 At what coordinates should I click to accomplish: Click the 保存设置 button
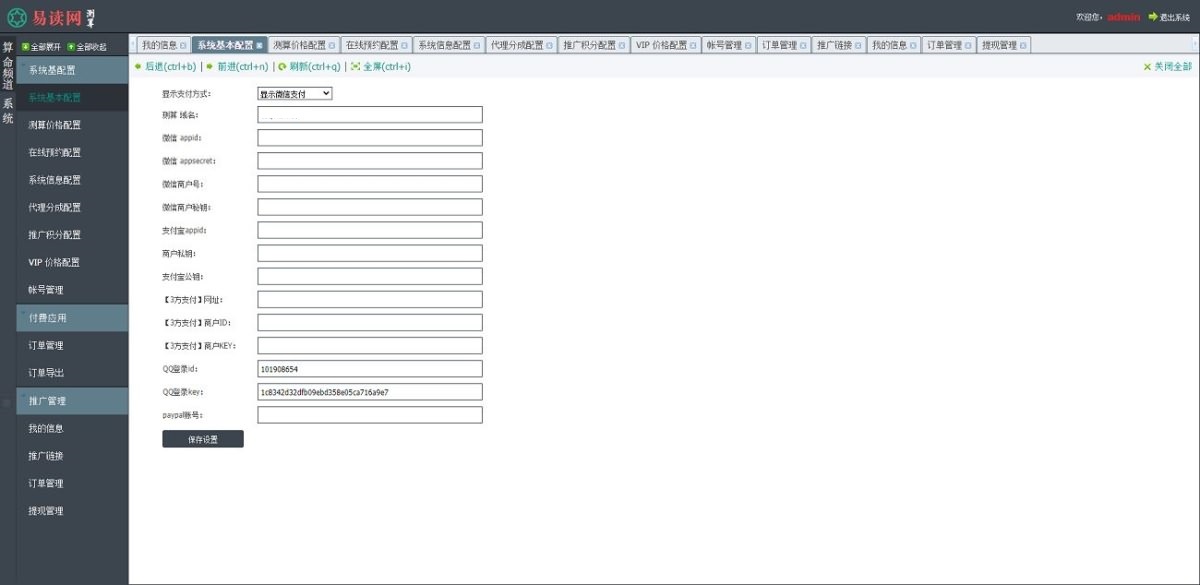pyautogui.click(x=203, y=439)
